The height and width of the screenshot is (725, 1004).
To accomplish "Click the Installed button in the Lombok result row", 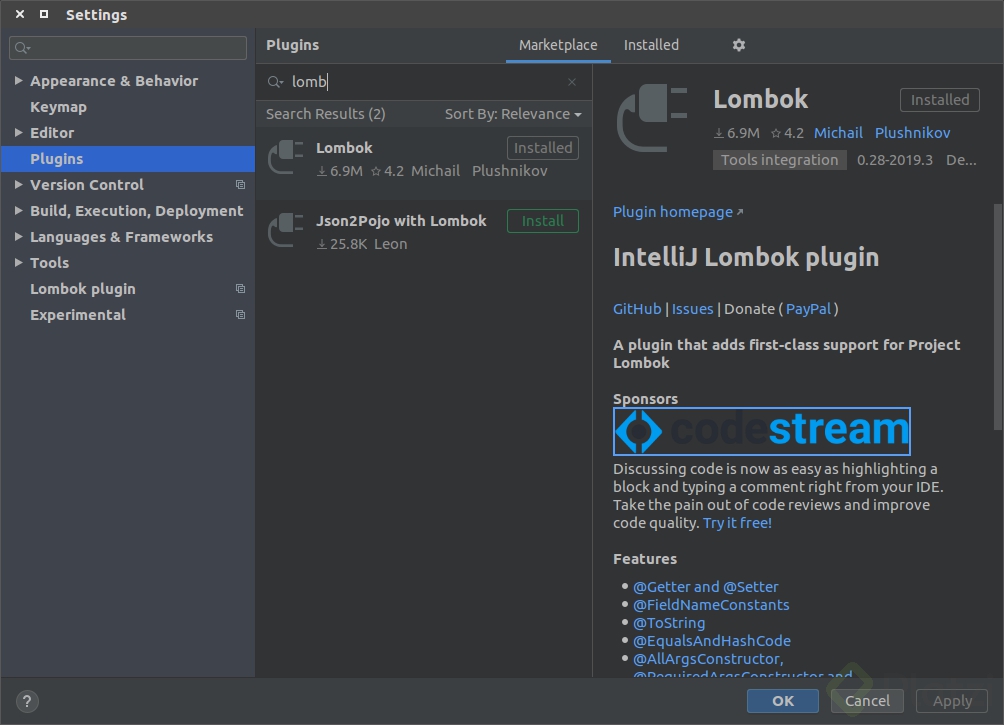I will (543, 148).
